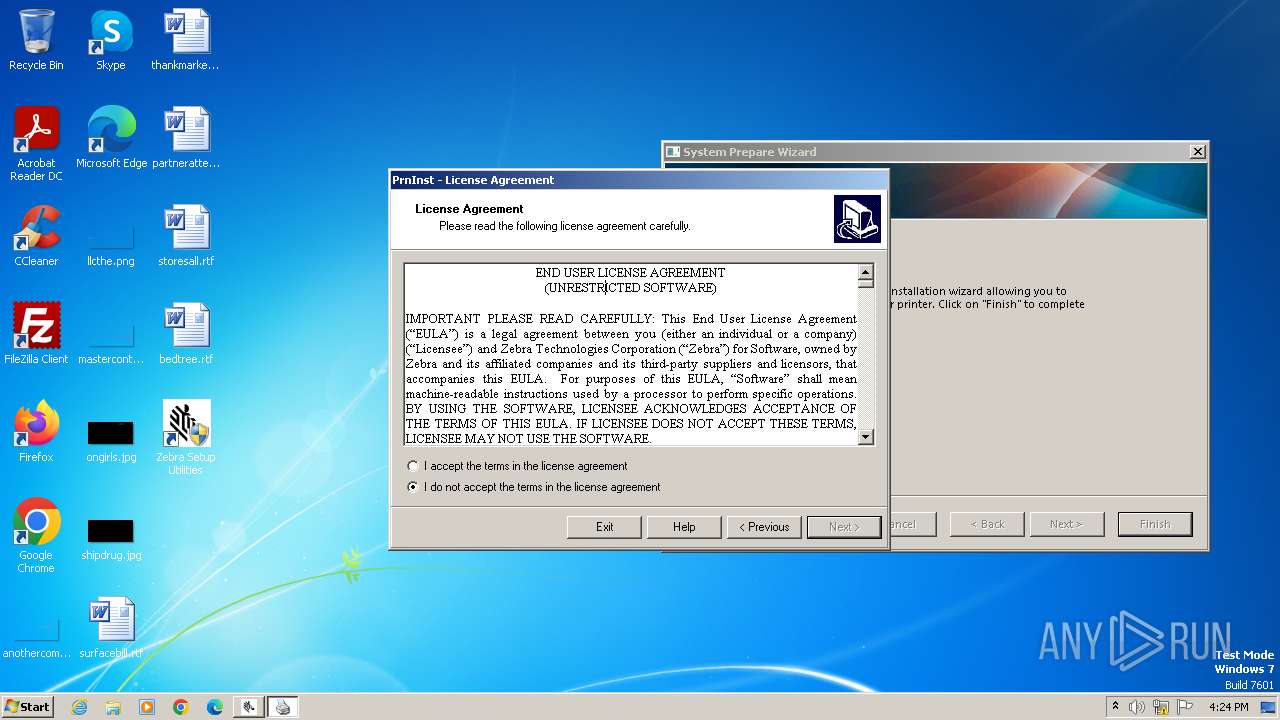1280x720 pixels.
Task: Switch to the printer installer taskbar window
Action: (x=283, y=707)
